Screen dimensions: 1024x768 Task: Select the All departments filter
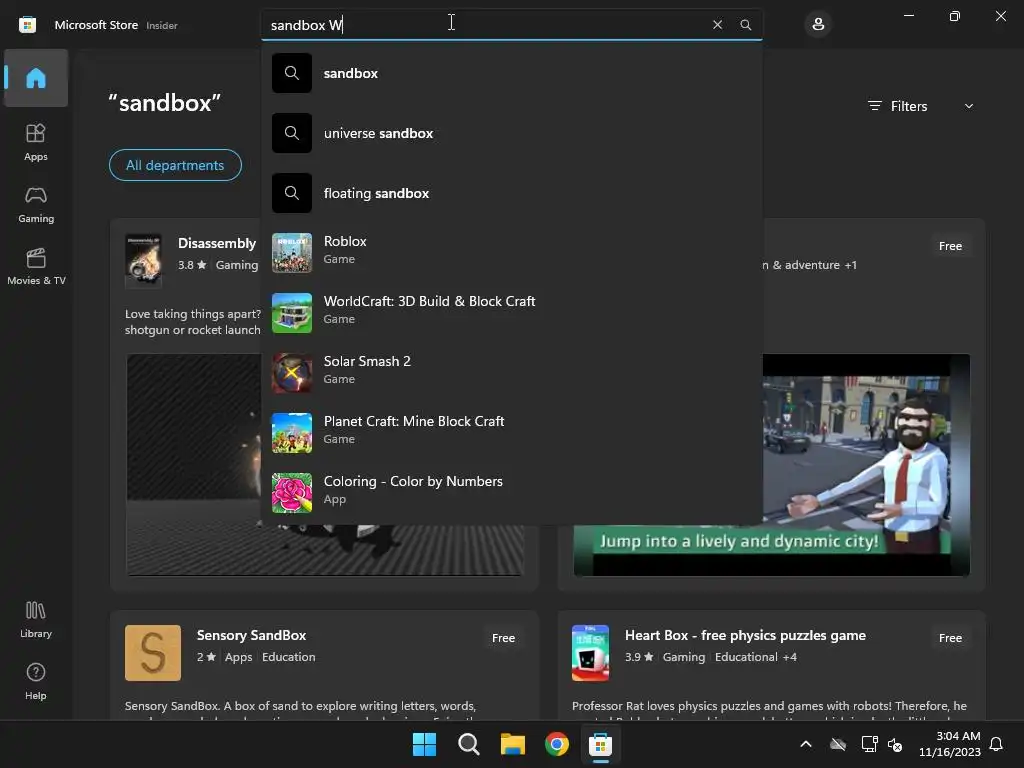175,165
